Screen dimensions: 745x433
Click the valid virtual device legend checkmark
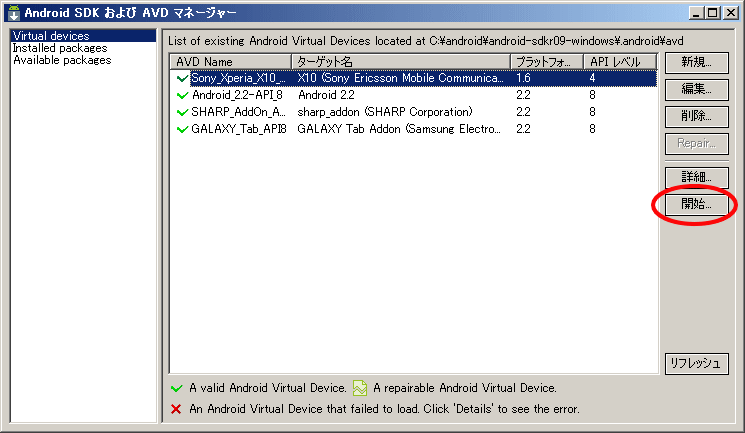tap(176, 388)
